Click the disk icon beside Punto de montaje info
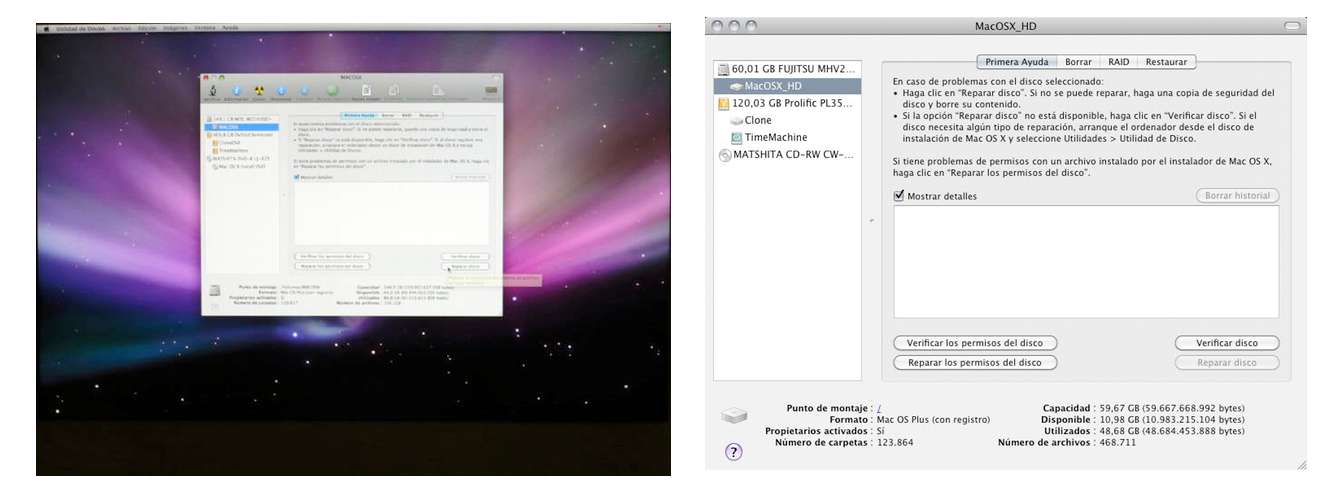This screenshot has width=1330, height=500. [x=733, y=415]
